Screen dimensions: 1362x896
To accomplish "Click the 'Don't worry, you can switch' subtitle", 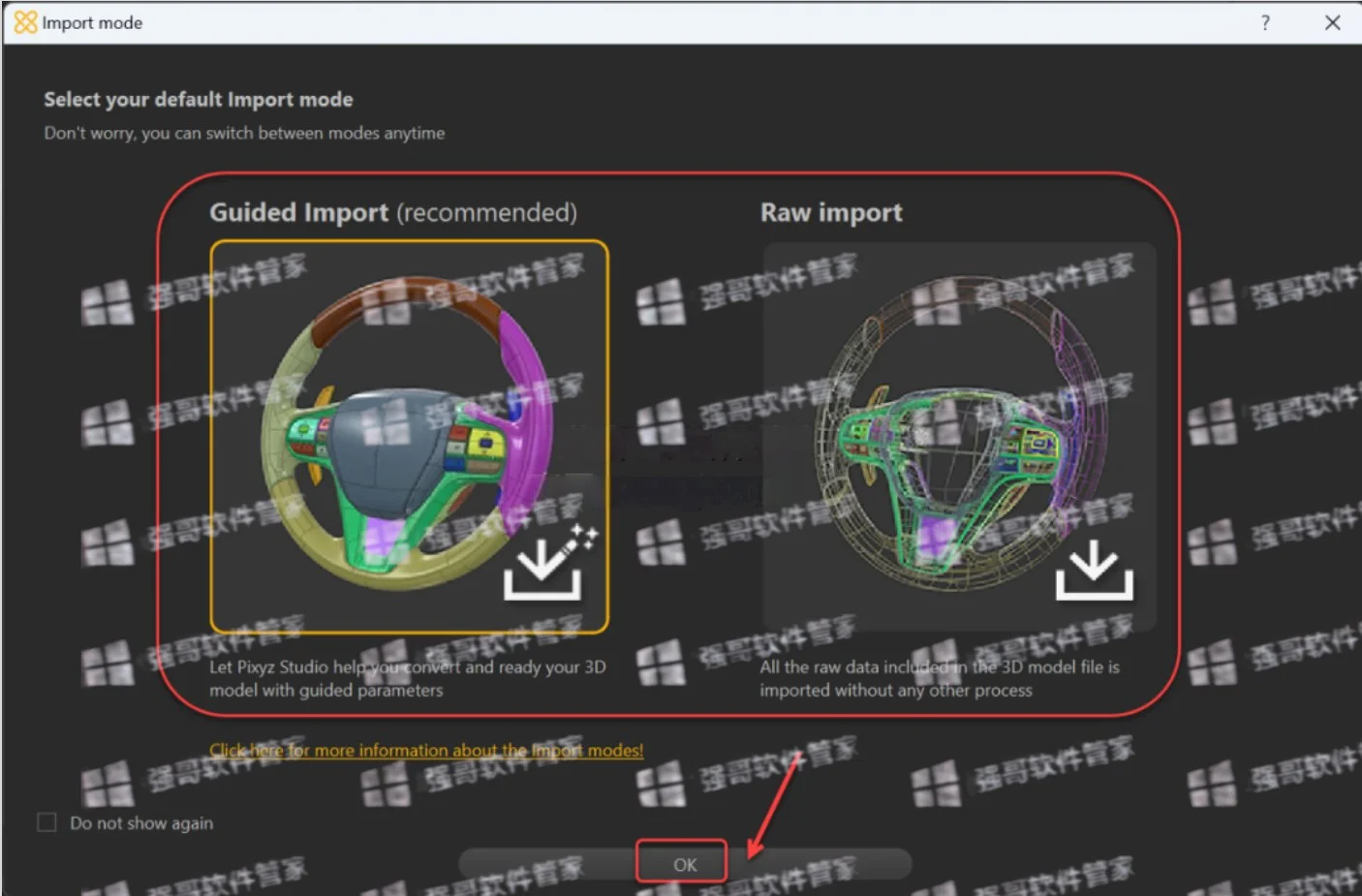I will [x=244, y=133].
